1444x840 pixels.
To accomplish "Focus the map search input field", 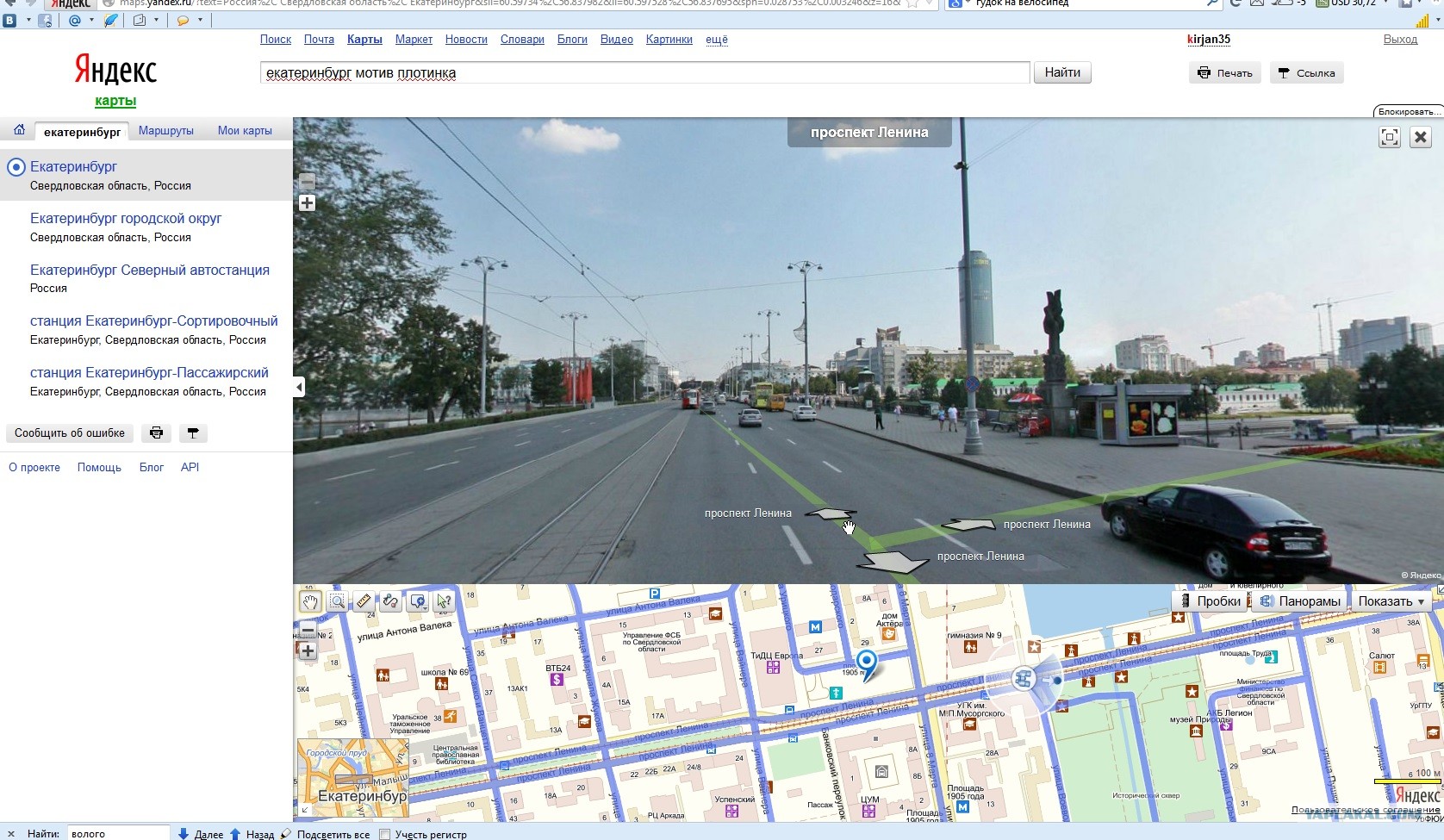I will click(x=645, y=73).
